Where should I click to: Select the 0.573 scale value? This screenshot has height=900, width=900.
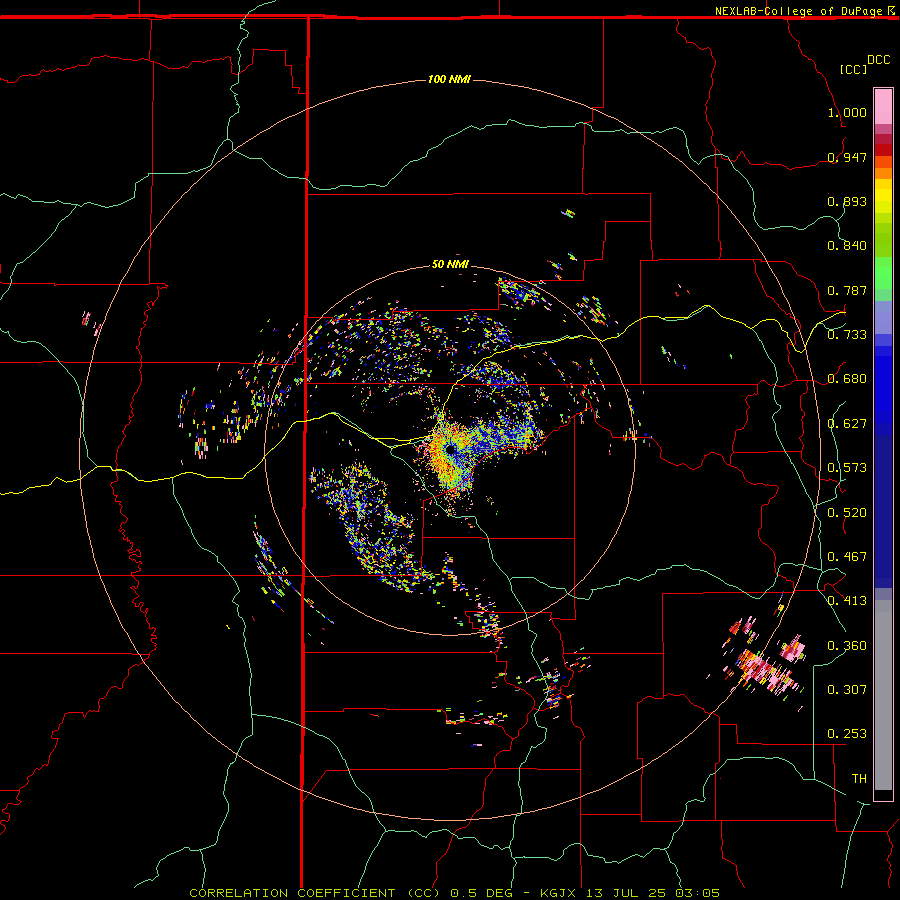click(x=847, y=468)
